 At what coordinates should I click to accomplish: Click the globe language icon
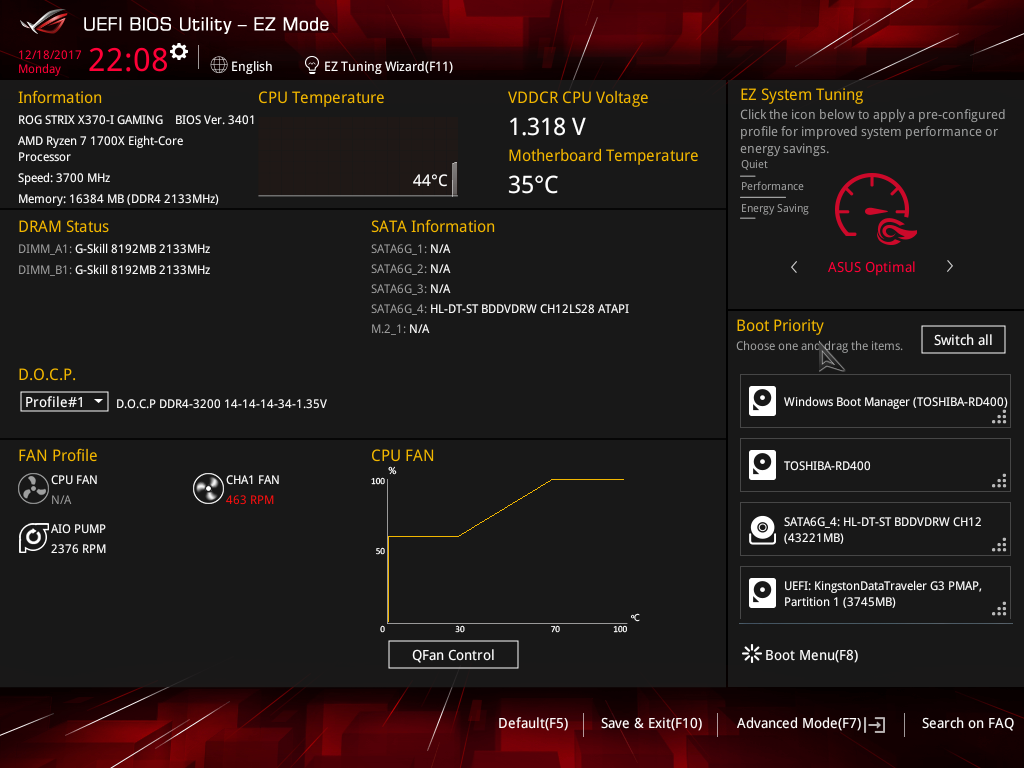pos(219,65)
